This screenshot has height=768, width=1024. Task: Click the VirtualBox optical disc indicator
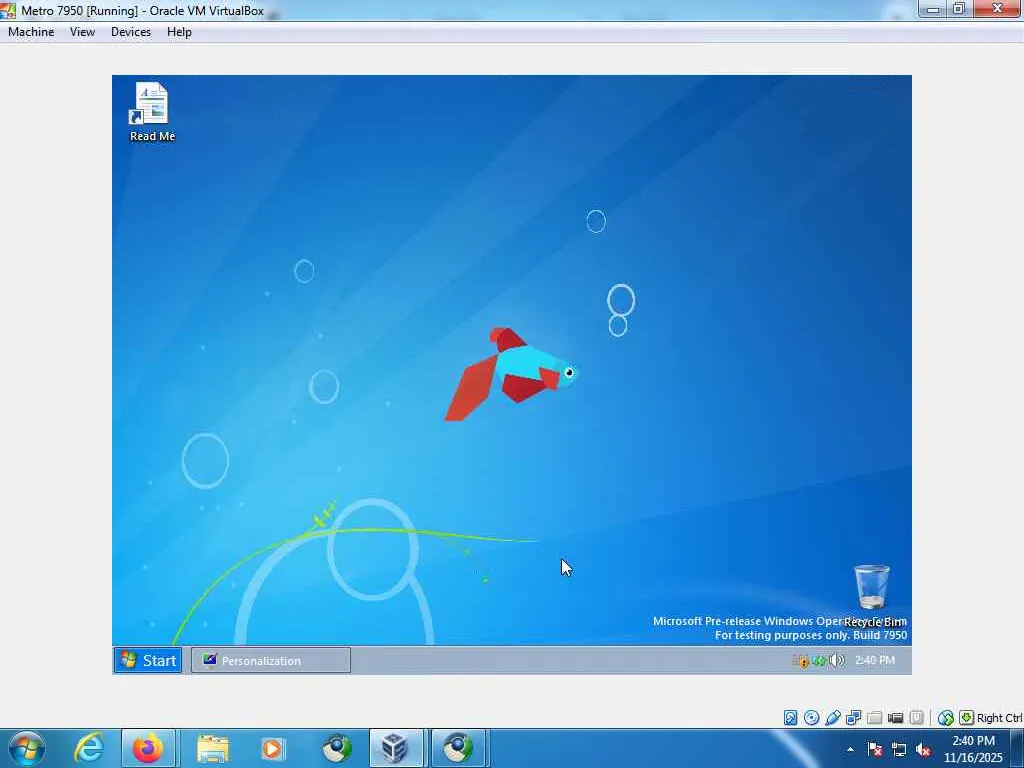[811, 718]
